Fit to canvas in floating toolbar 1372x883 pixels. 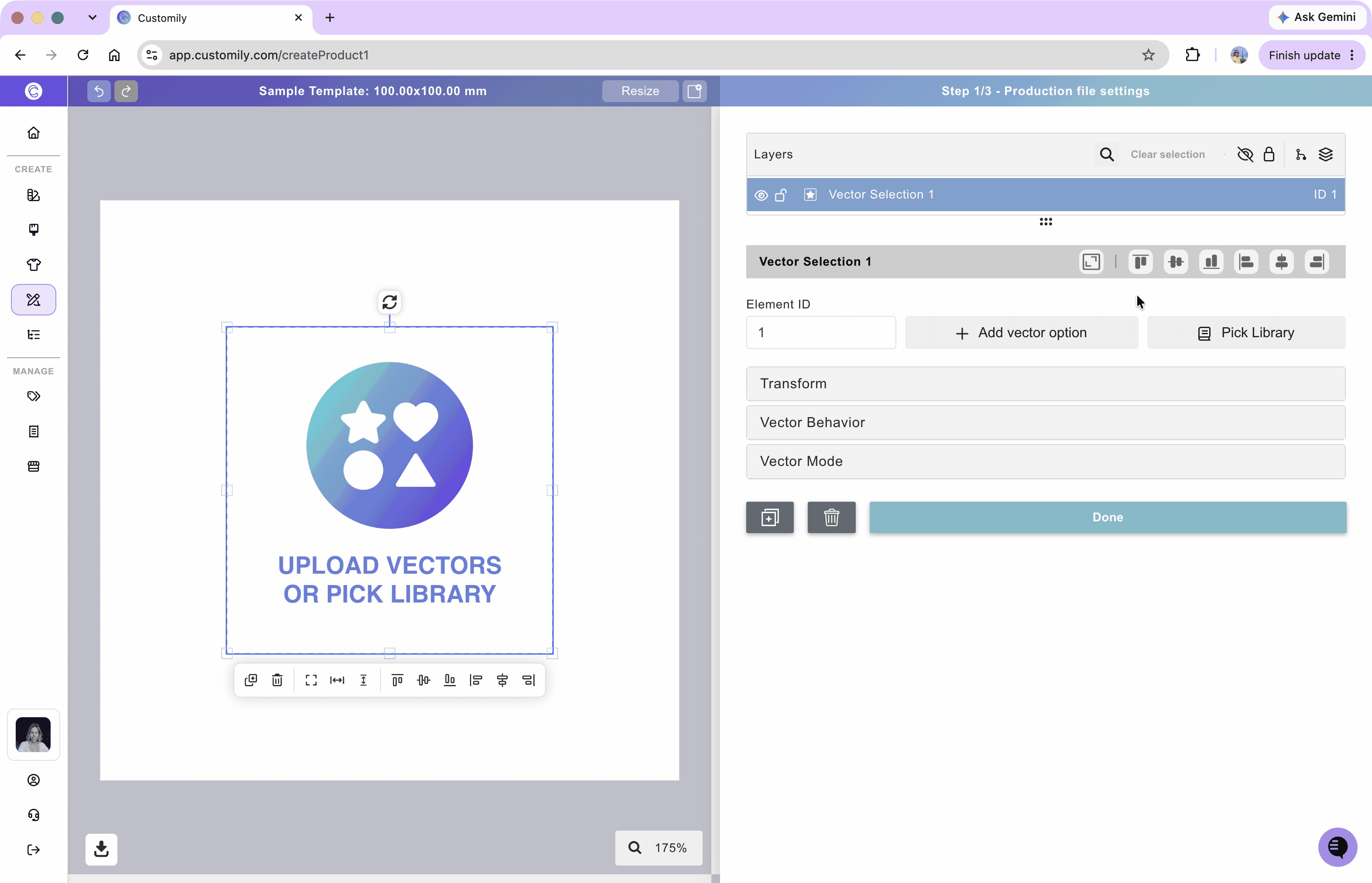point(311,680)
